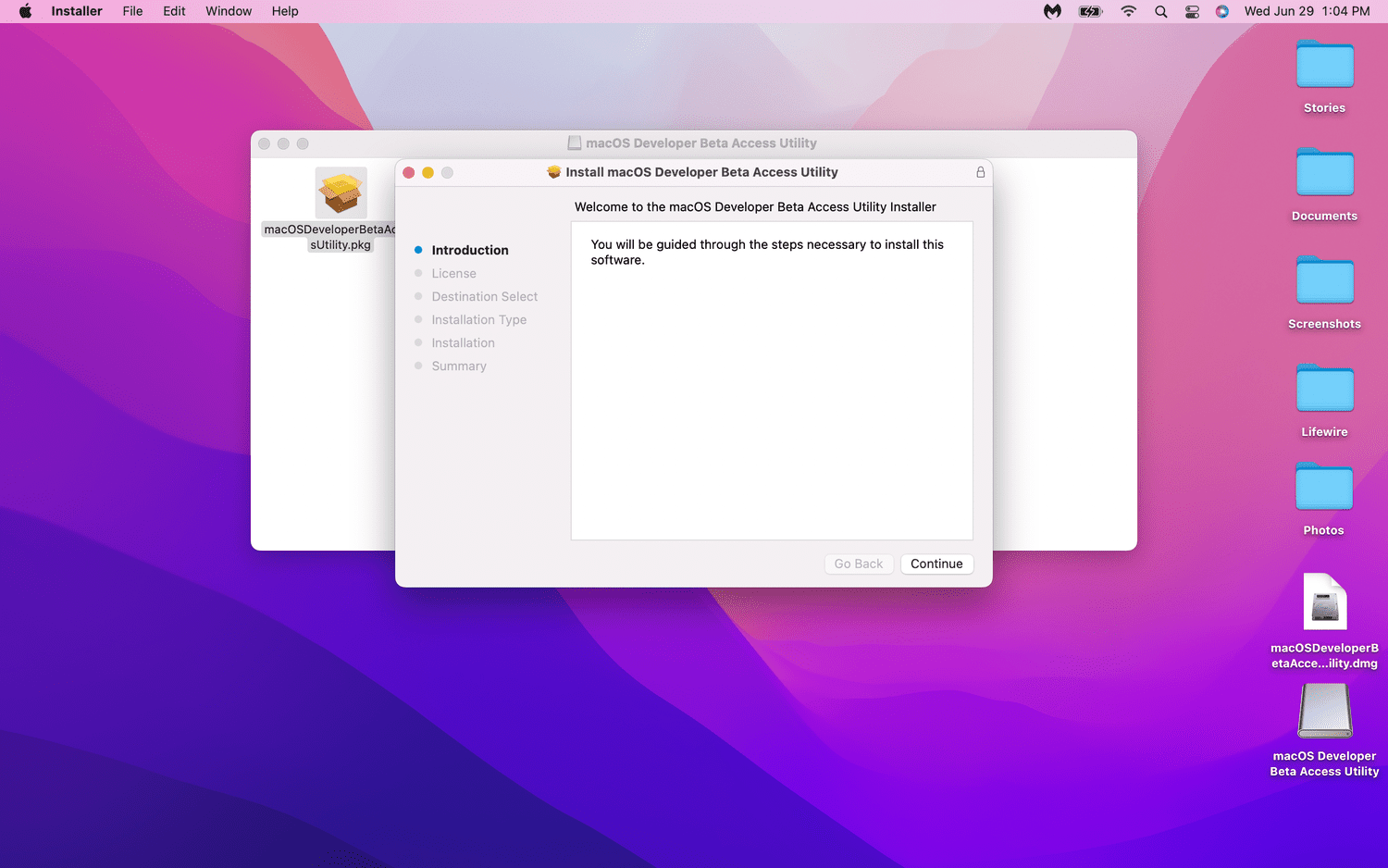Click the disabled Go Back button
This screenshot has width=1388, height=868.
pyautogui.click(x=859, y=564)
